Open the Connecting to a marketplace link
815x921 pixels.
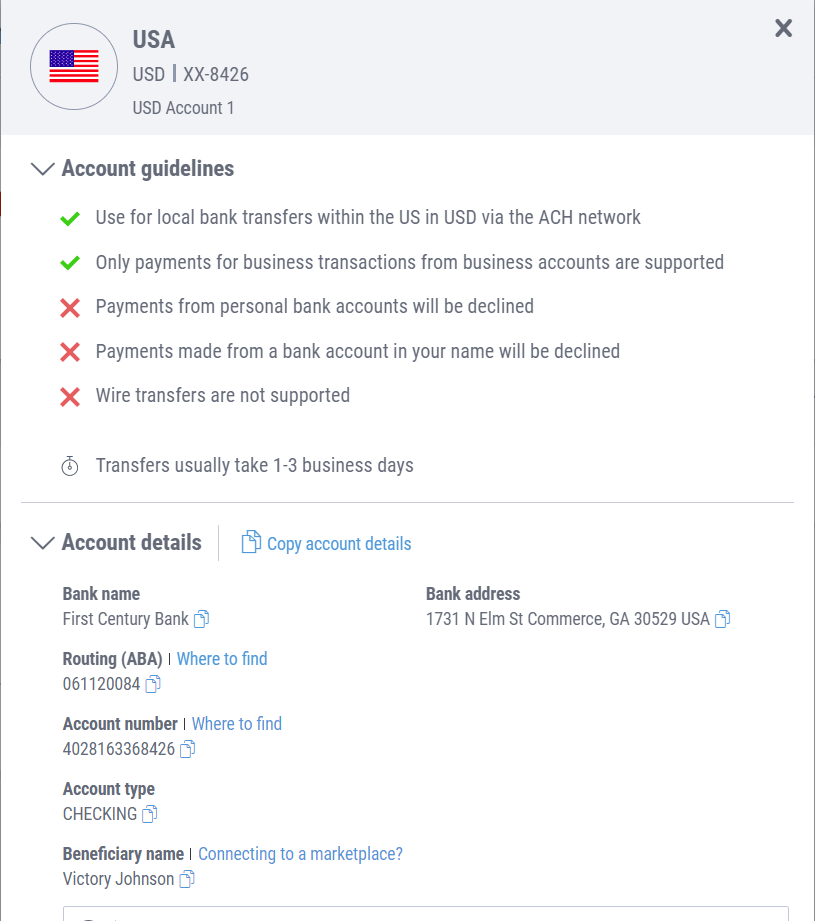point(301,854)
